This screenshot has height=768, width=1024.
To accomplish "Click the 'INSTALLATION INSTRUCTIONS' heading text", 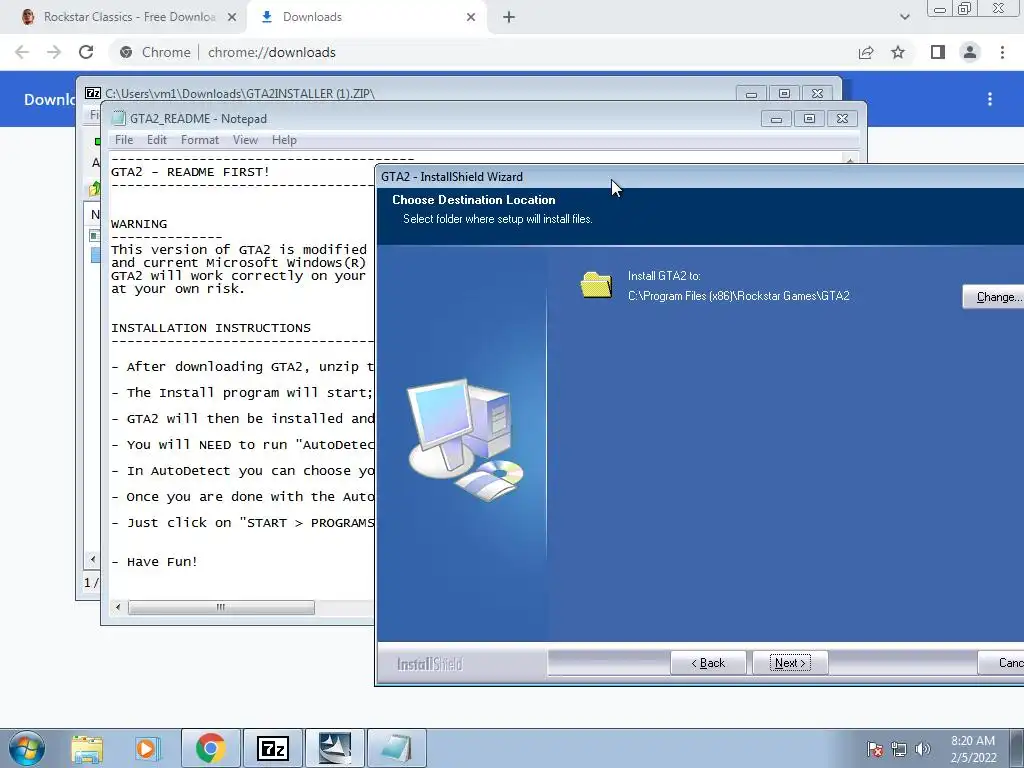I will (210, 328).
